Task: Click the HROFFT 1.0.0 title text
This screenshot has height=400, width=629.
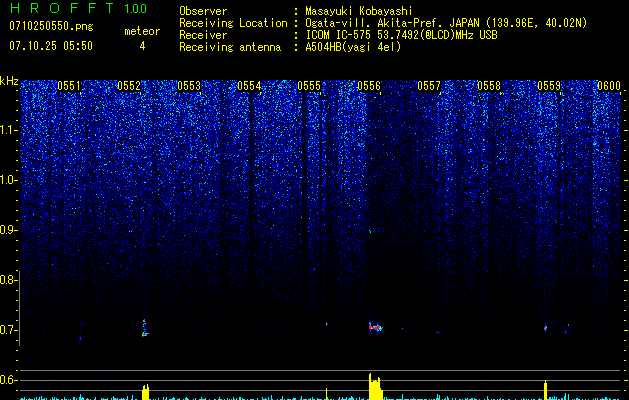Action: [78, 8]
